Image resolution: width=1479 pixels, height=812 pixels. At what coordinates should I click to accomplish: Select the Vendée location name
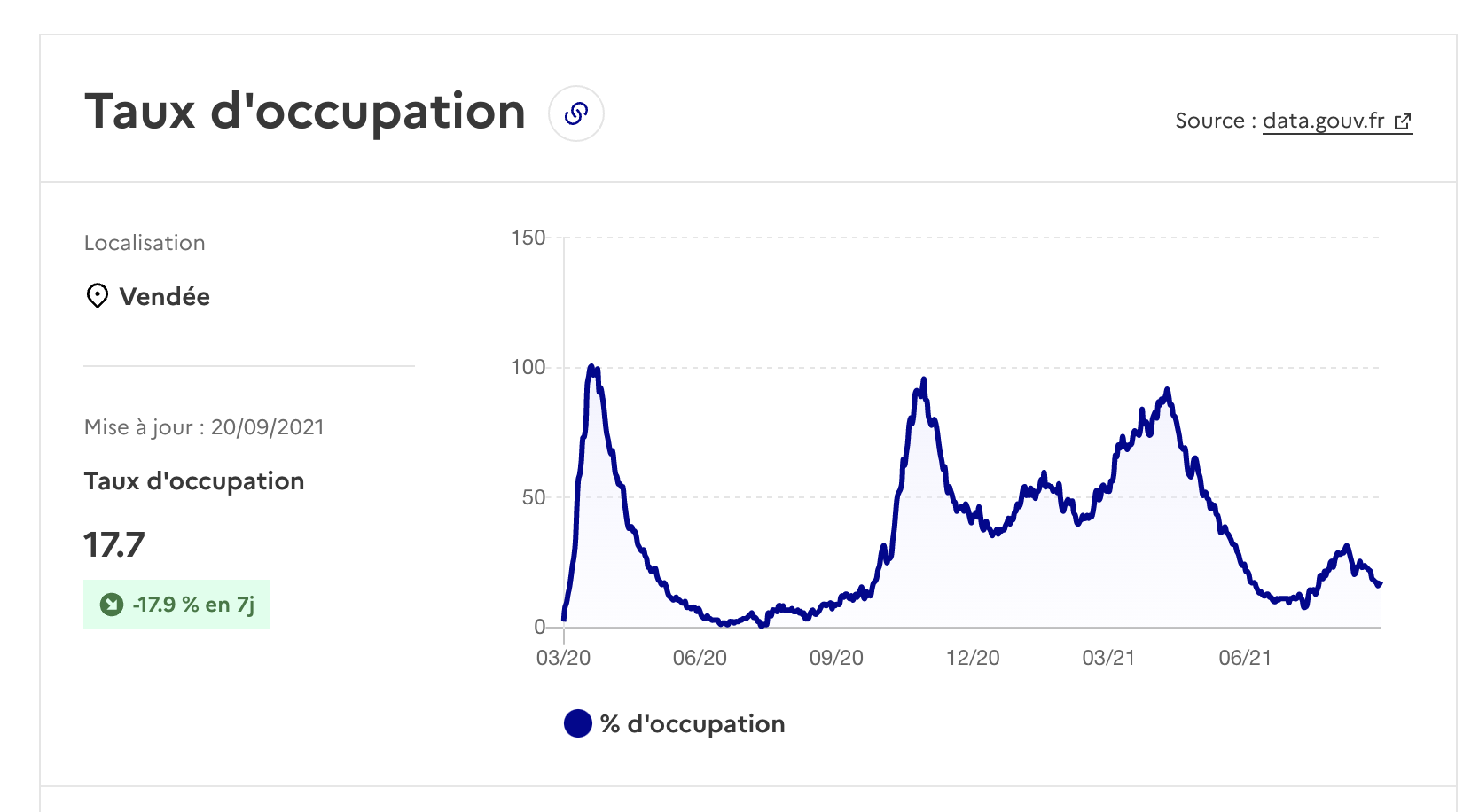pos(165,296)
